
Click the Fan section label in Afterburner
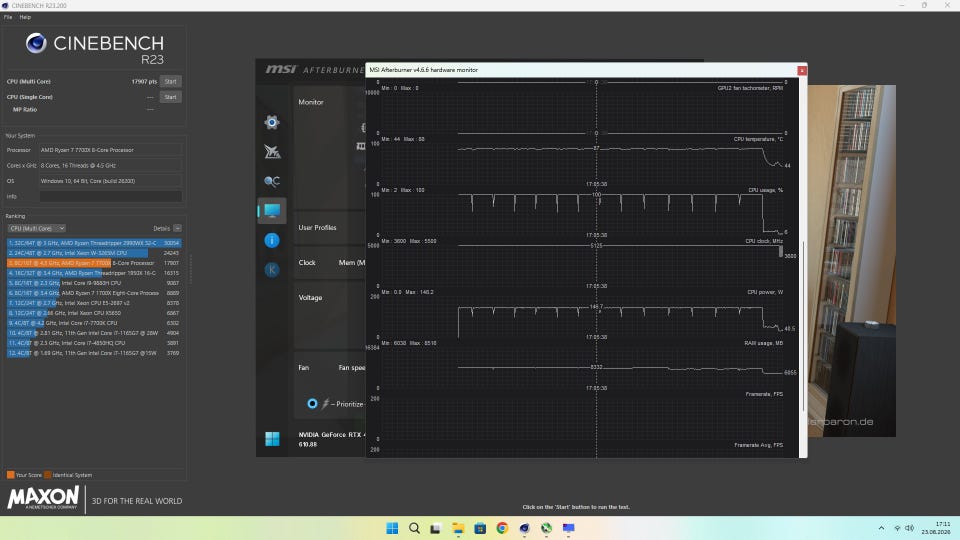click(303, 368)
